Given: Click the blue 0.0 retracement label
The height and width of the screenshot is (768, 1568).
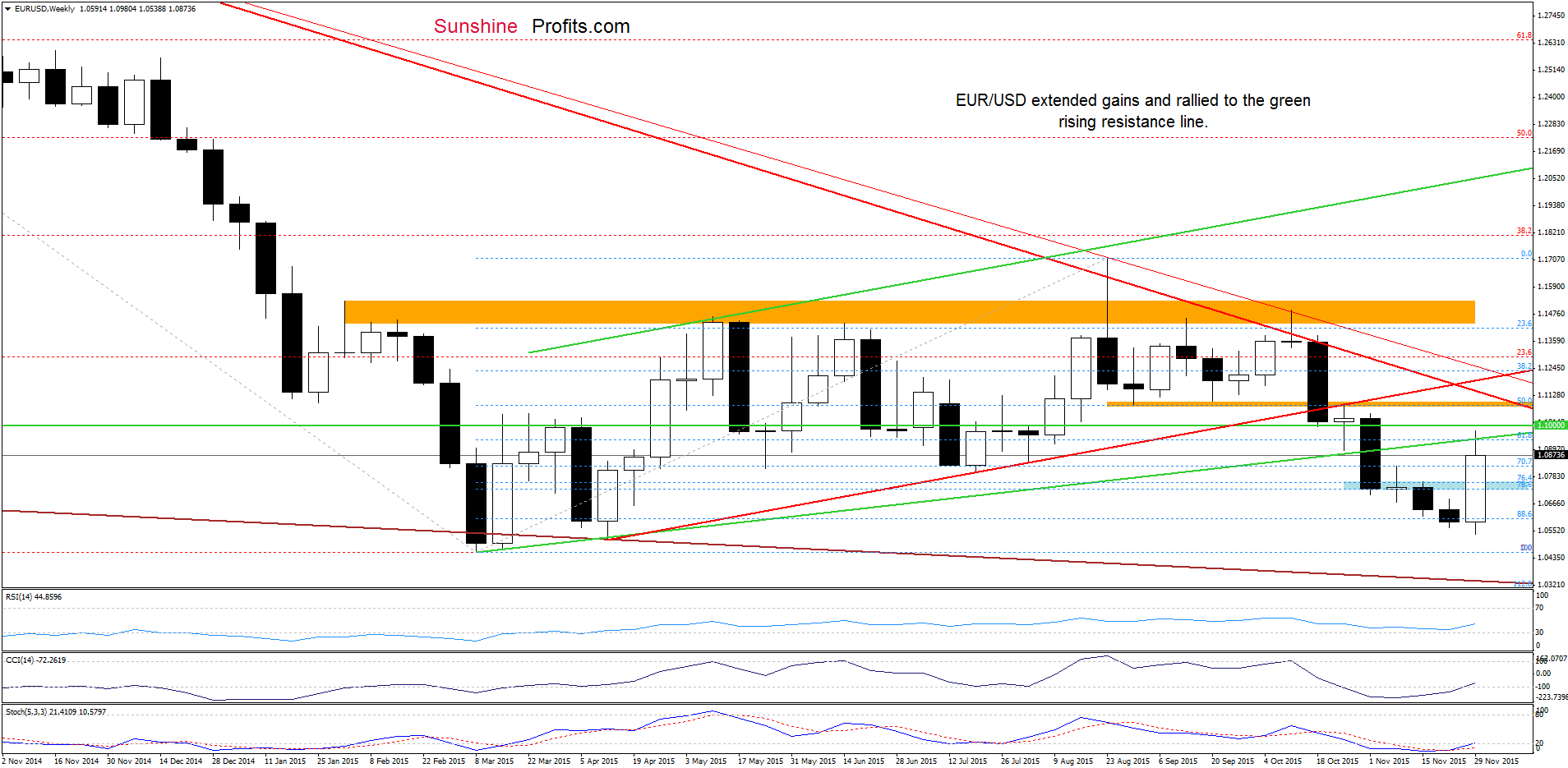Looking at the screenshot, I should 1526,254.
